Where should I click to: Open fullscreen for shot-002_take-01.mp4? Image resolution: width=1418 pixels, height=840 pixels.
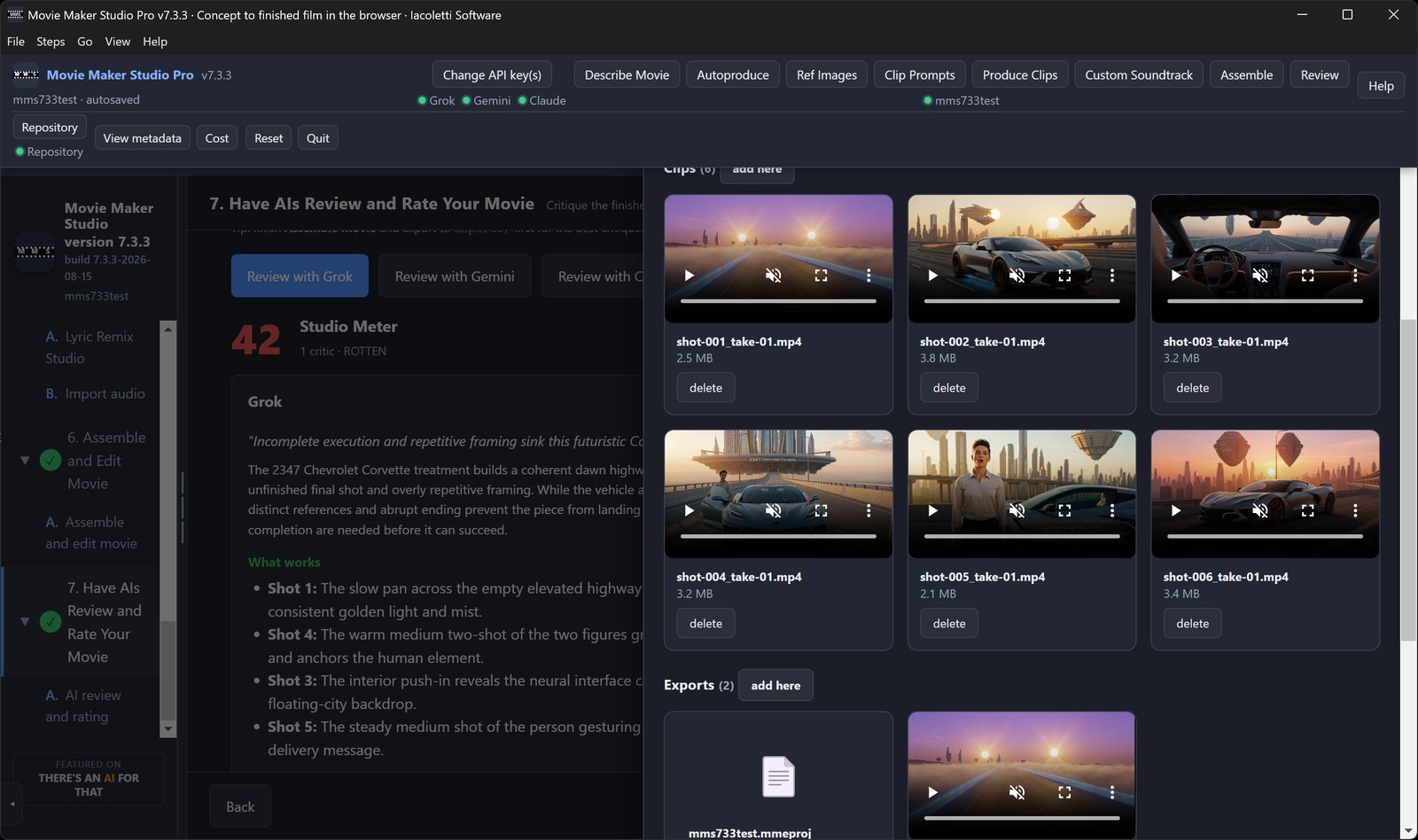pos(1064,276)
